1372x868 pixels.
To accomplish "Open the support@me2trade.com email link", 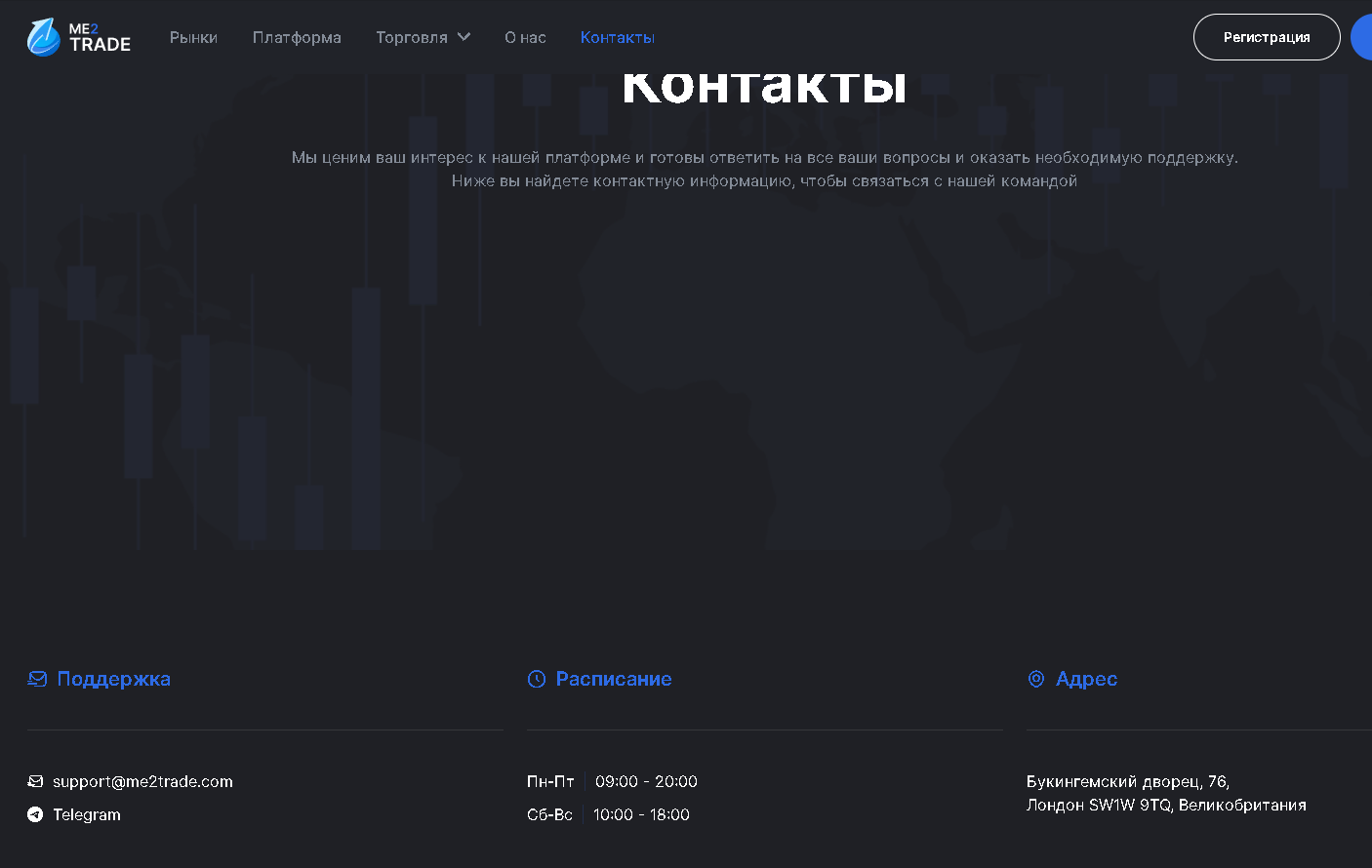I will pyautogui.click(x=142, y=781).
